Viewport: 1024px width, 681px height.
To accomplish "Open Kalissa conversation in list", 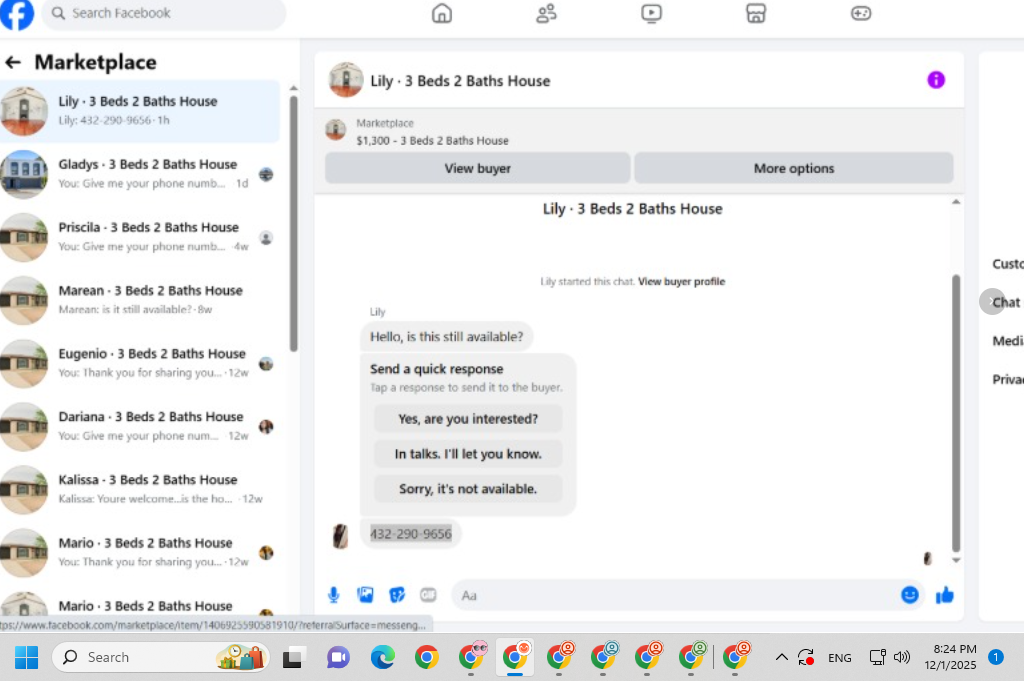I will click(140, 490).
